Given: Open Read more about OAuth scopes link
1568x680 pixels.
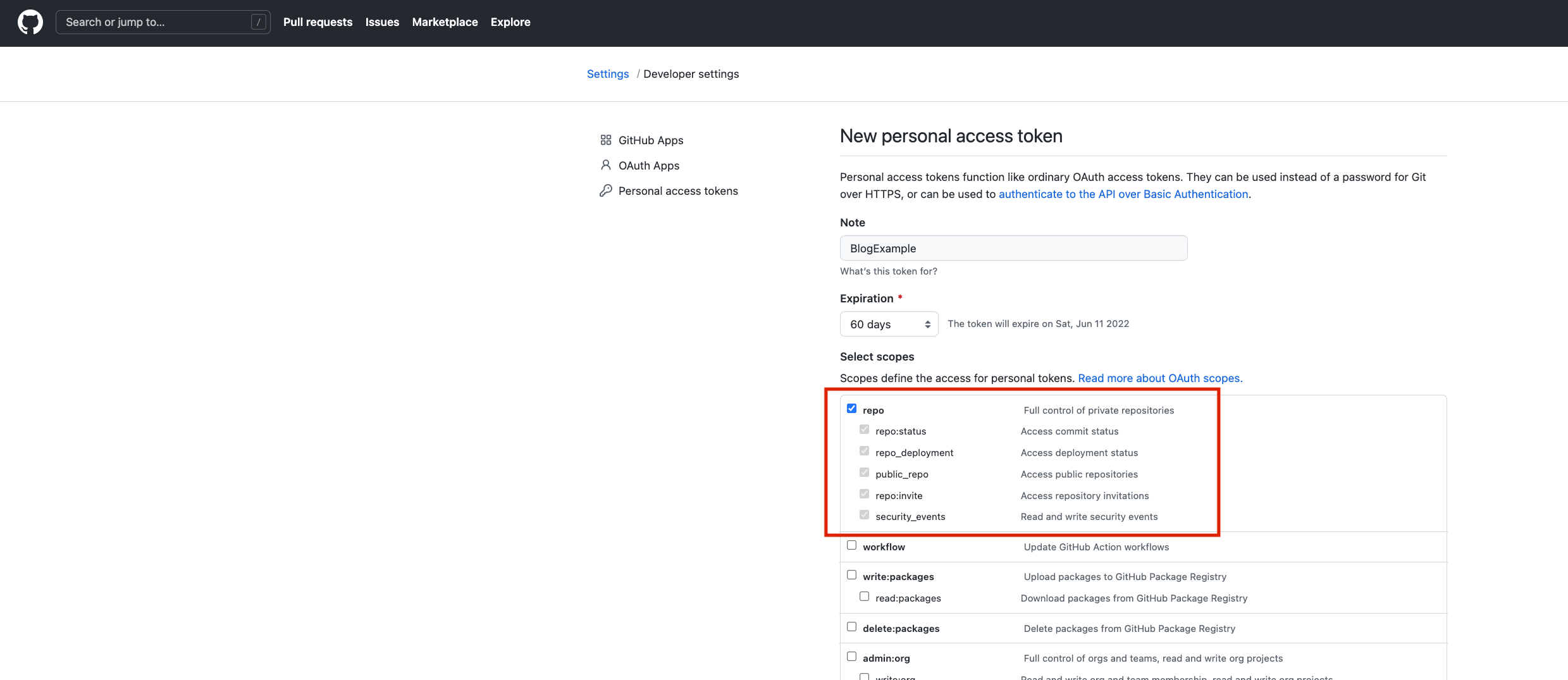Looking at the screenshot, I should [1160, 378].
